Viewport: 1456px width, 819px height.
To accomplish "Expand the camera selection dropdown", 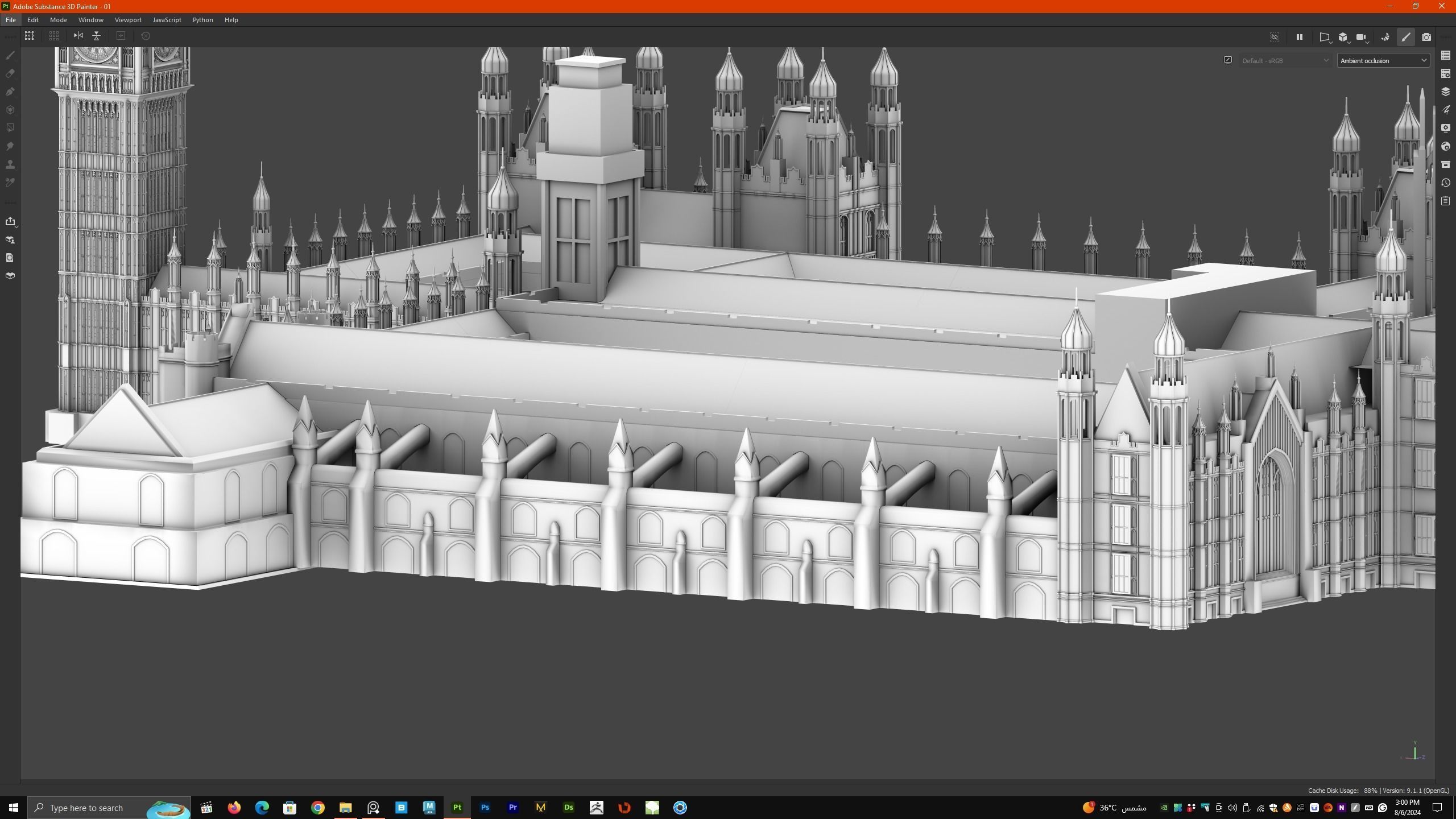I will click(1362, 38).
